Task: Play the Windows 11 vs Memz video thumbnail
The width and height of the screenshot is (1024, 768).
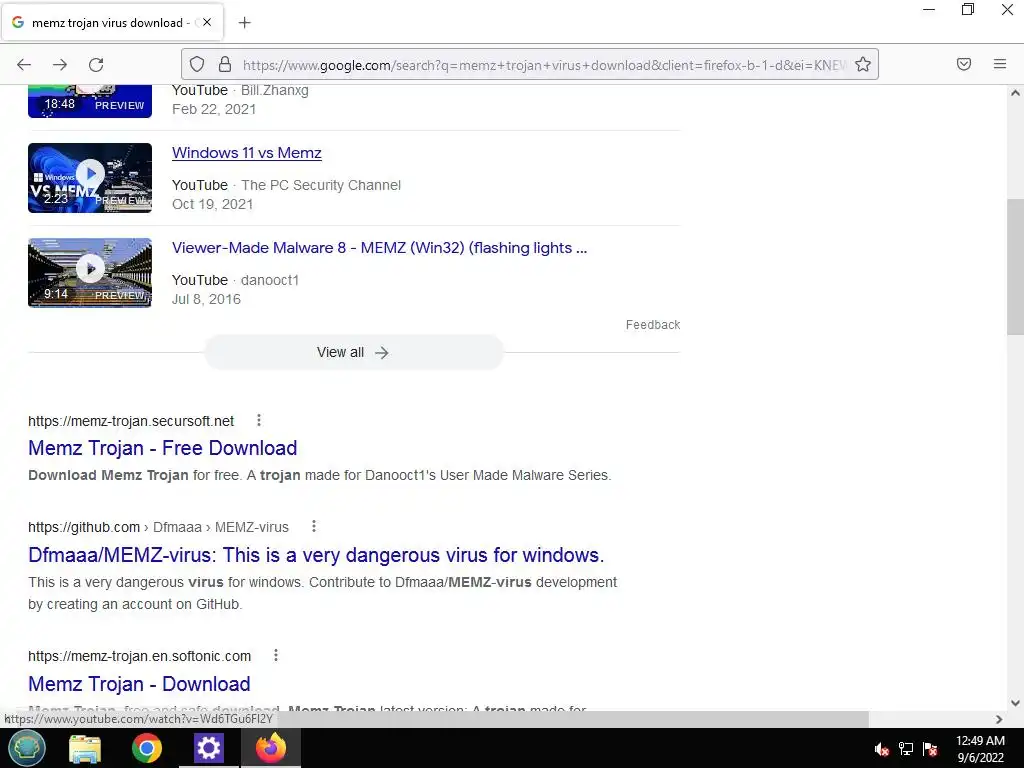Action: point(90,178)
